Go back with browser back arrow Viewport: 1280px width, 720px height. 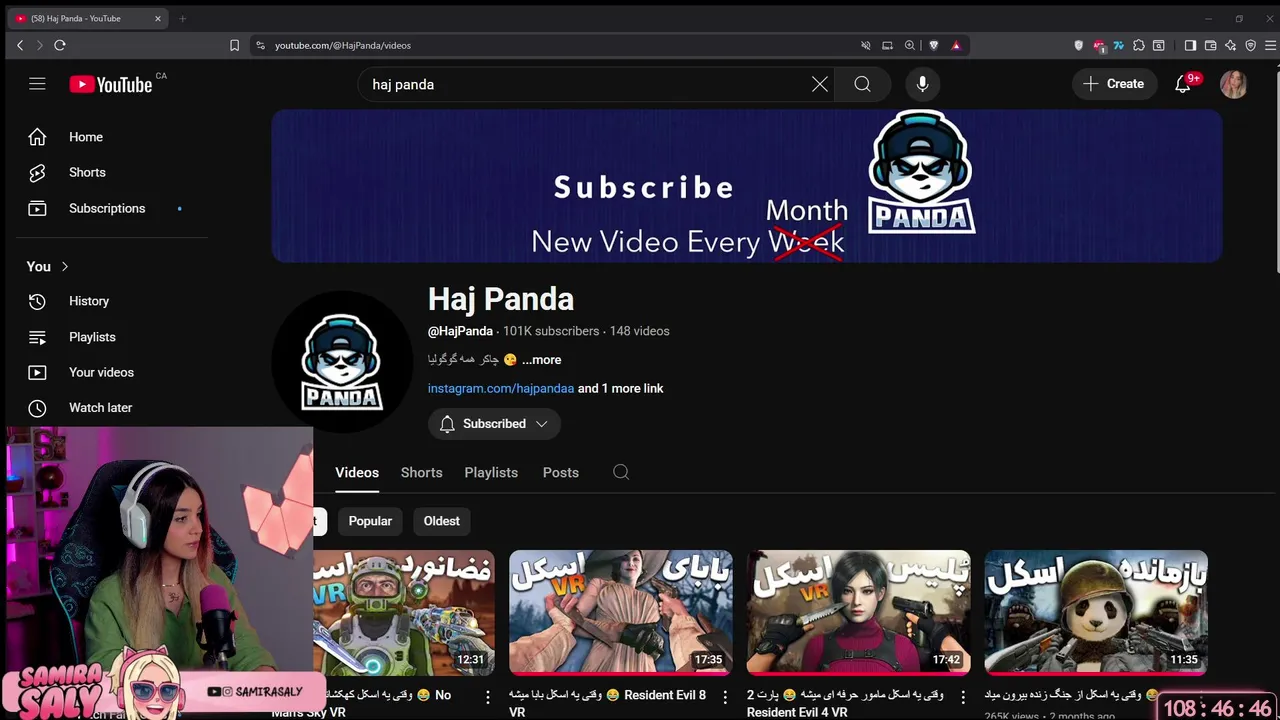point(20,45)
